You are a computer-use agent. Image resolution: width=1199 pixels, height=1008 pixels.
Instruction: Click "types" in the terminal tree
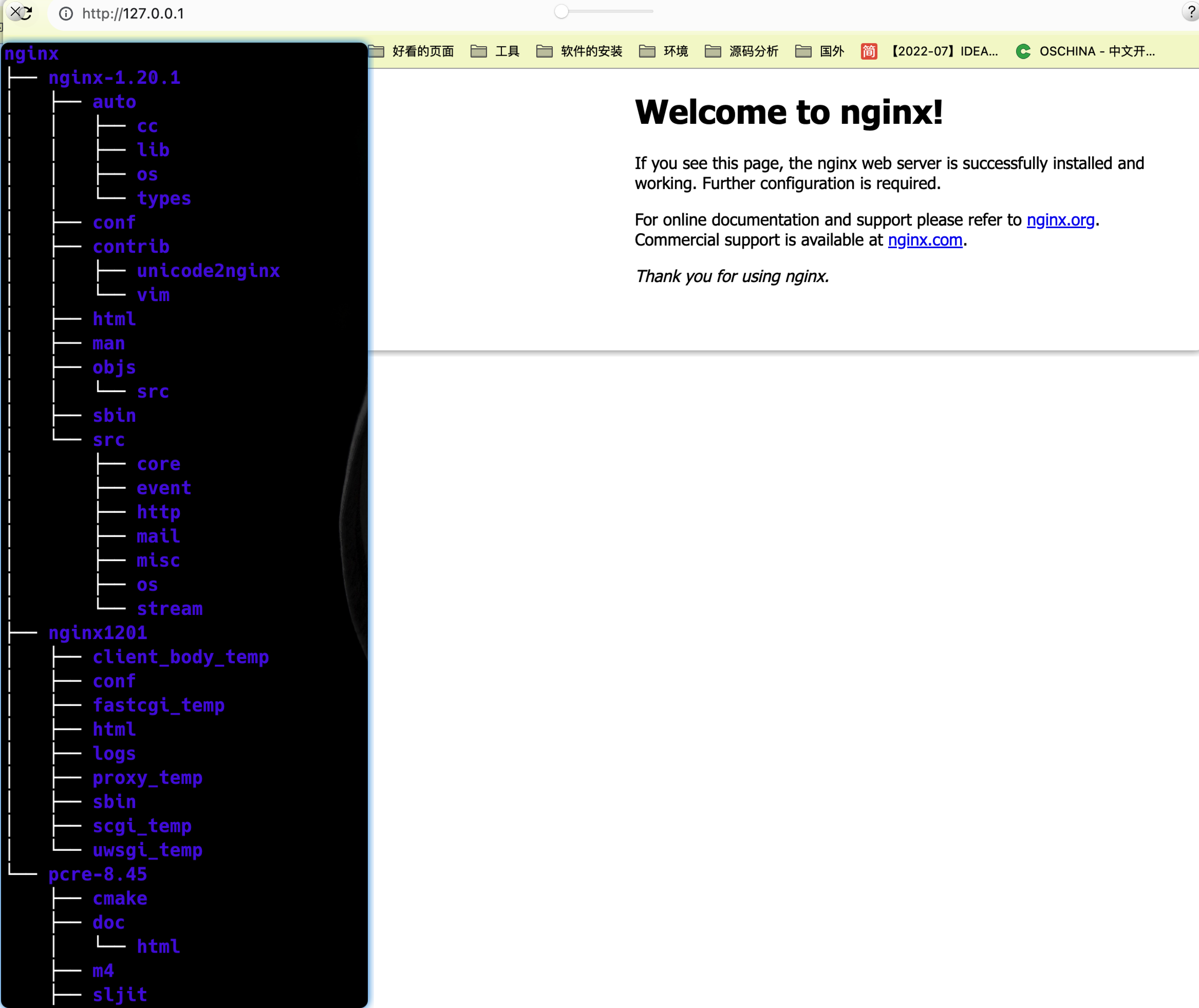(164, 198)
